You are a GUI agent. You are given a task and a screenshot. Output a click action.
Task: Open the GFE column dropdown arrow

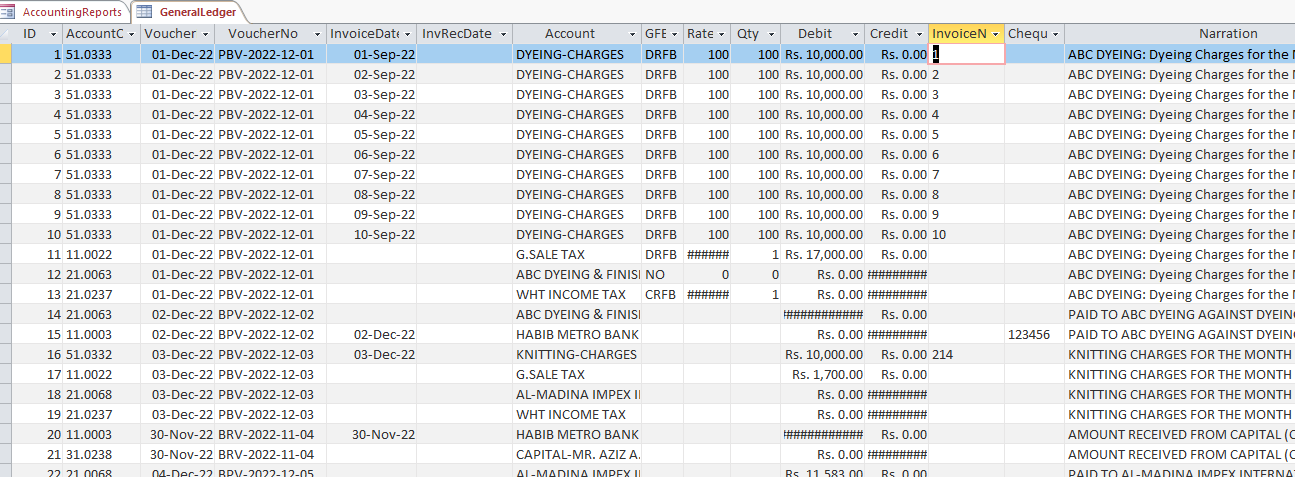click(x=675, y=34)
